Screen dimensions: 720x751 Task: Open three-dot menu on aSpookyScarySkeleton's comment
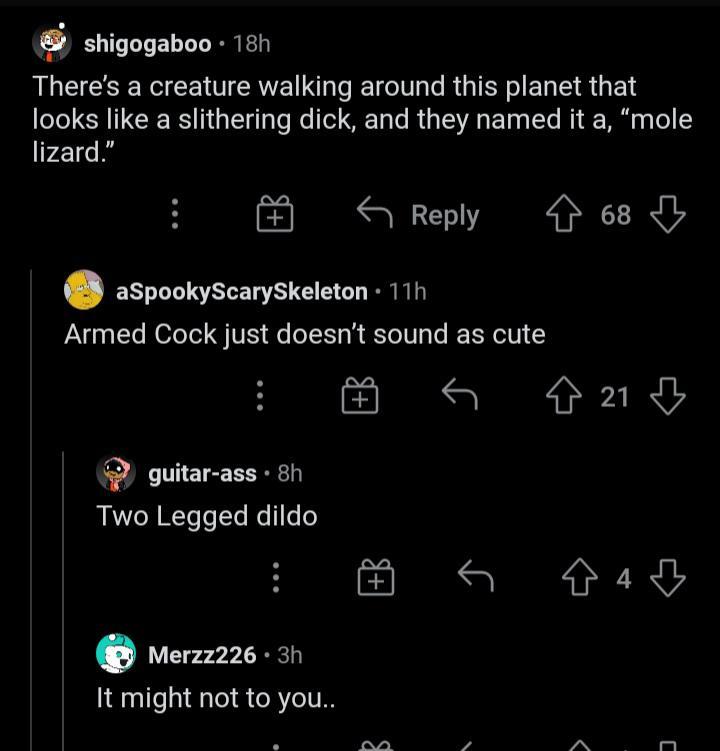point(260,397)
